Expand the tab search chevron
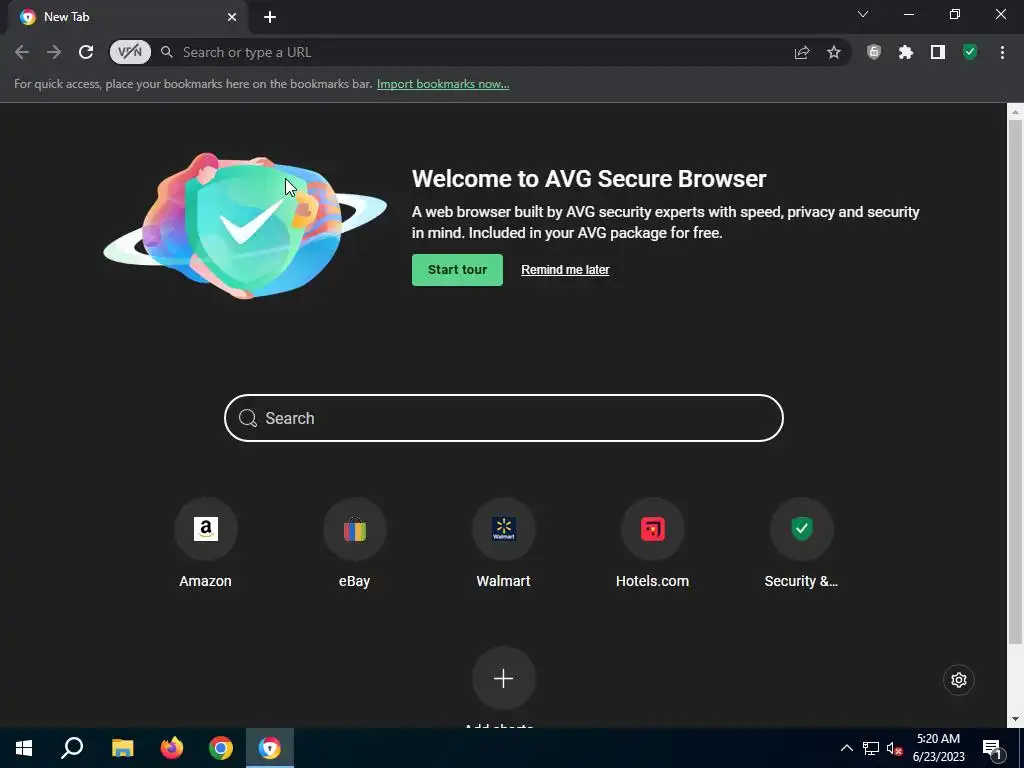Screen dimensions: 1024x768 pos(863,14)
